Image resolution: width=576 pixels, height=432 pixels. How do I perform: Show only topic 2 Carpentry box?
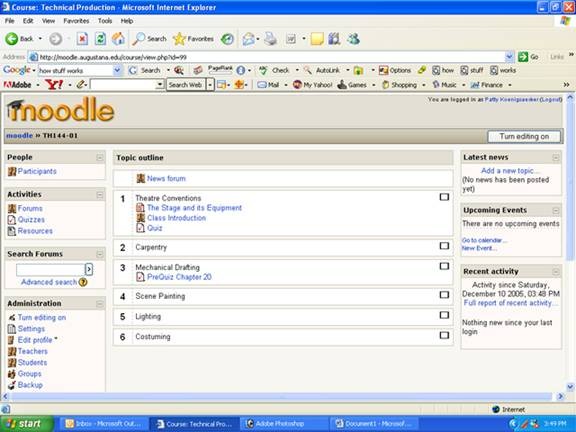pos(444,246)
